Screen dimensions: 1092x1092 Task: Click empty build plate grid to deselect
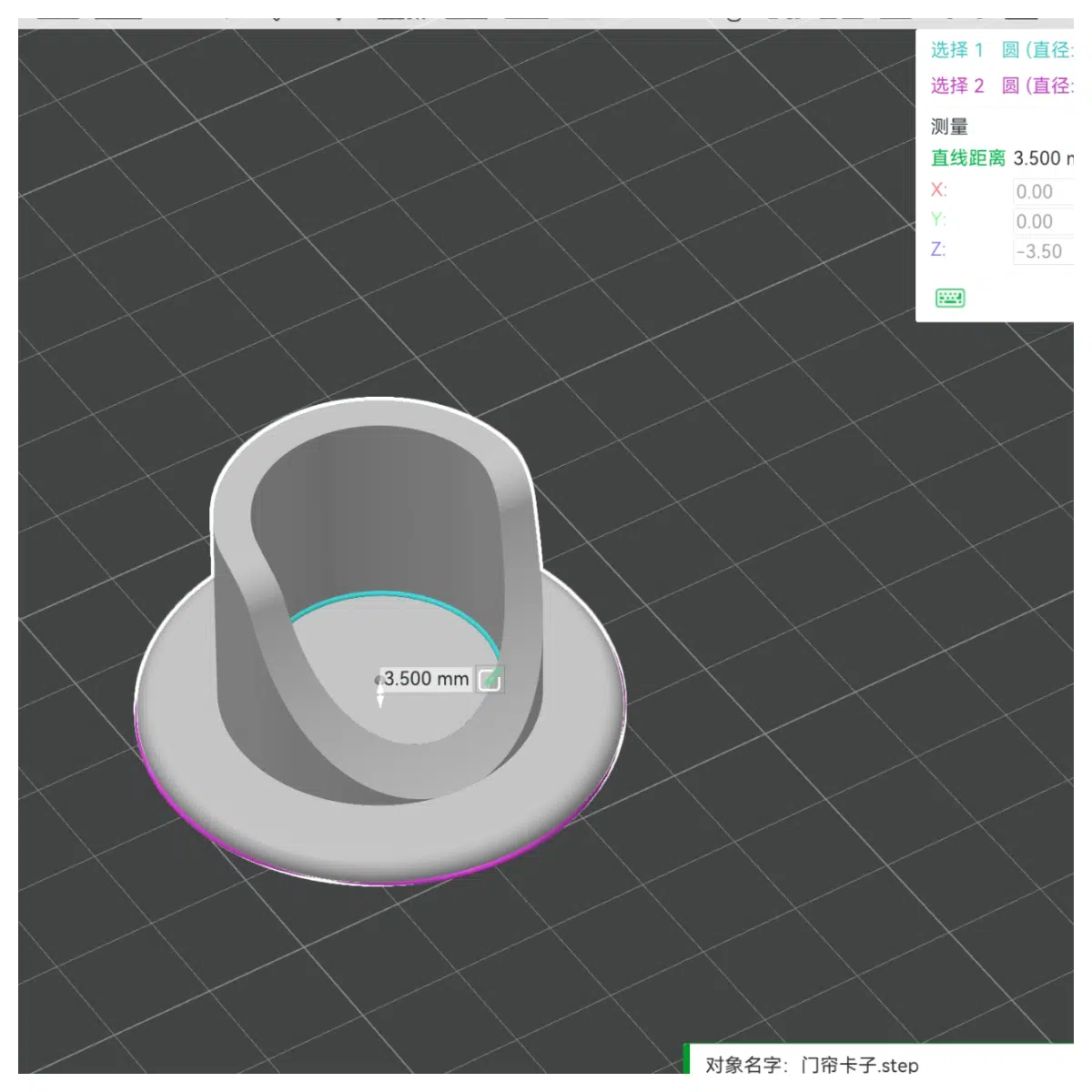[728, 455]
